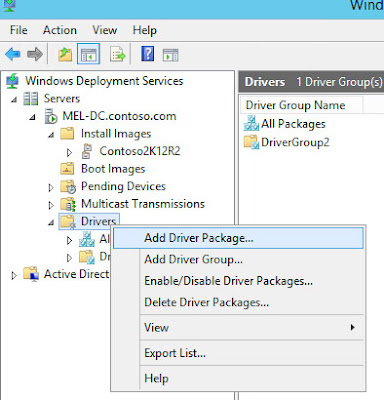Select the Boot Images label
Image resolution: width=384 pixels, height=400 pixels.
113,169
